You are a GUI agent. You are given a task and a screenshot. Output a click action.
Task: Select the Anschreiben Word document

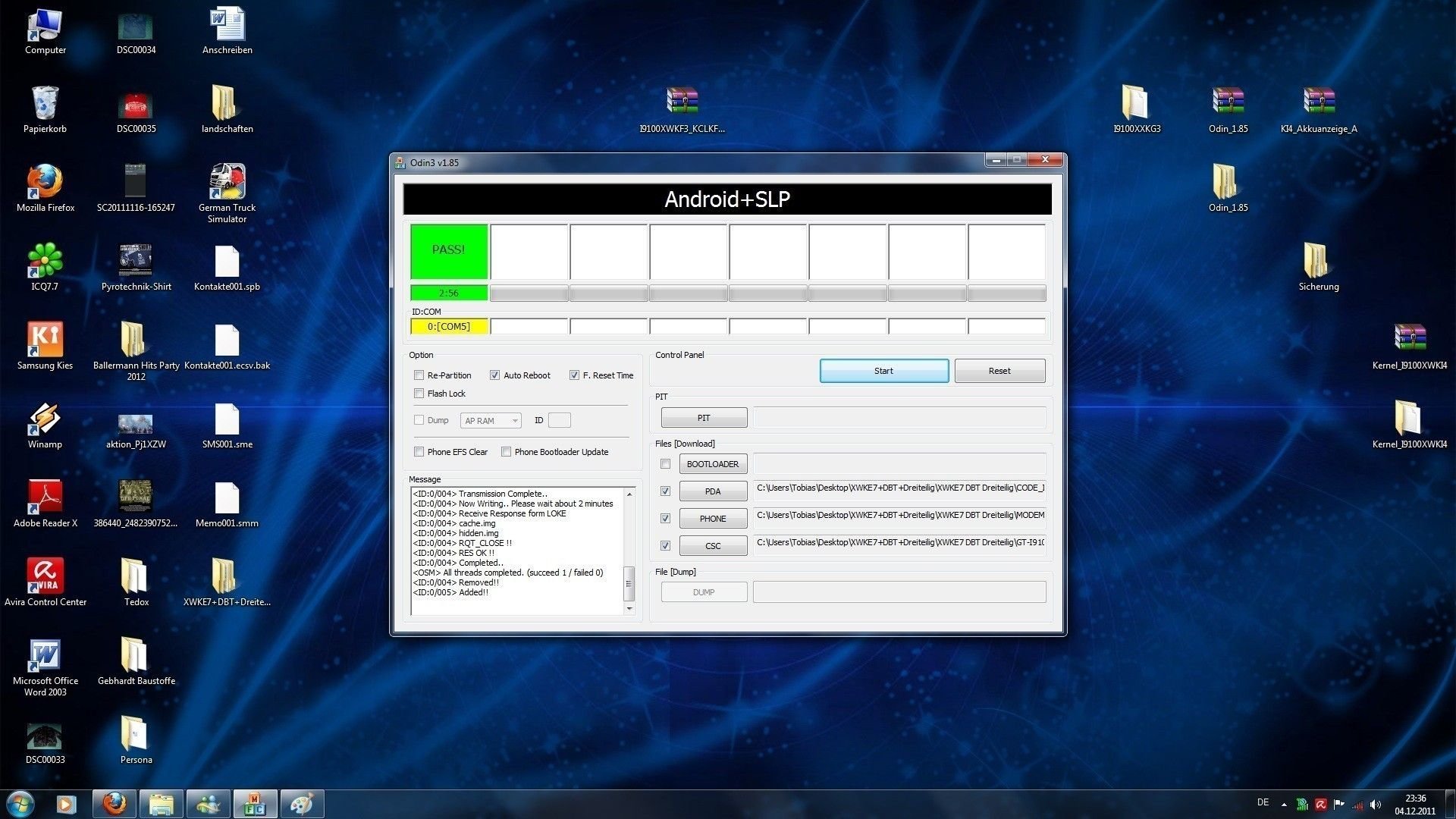[227, 32]
